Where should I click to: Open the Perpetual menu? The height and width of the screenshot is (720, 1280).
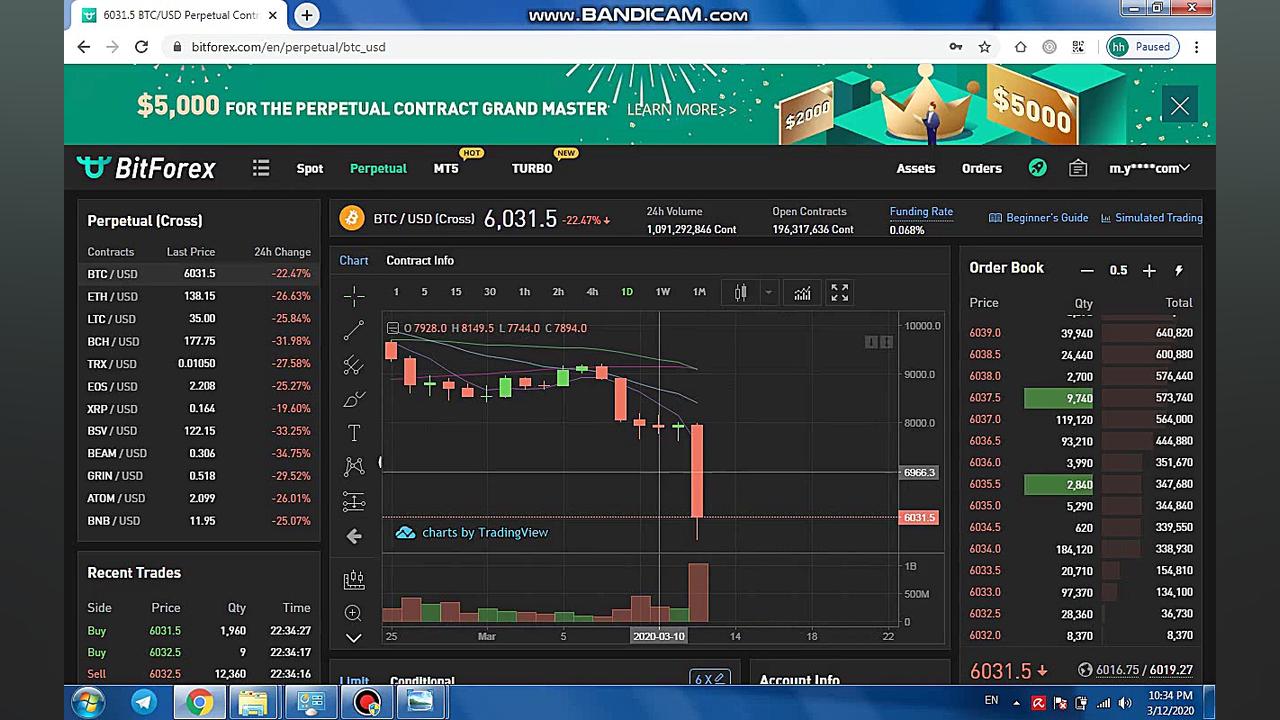tap(378, 168)
